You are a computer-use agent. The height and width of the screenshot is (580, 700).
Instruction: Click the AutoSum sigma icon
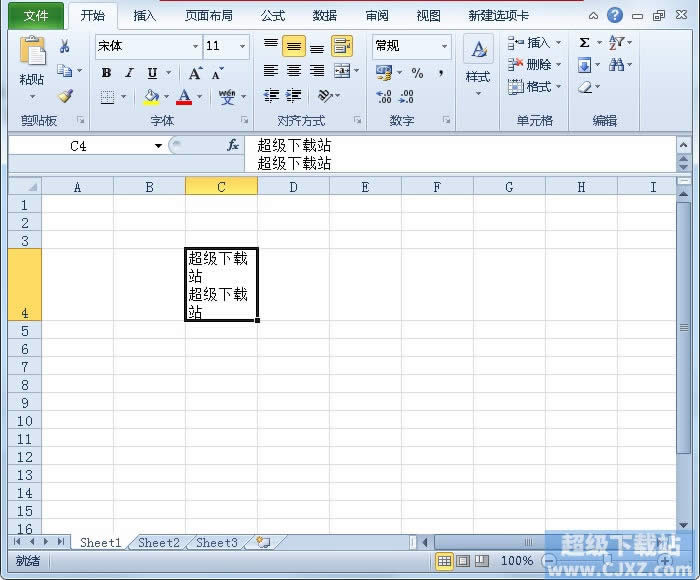(584, 43)
